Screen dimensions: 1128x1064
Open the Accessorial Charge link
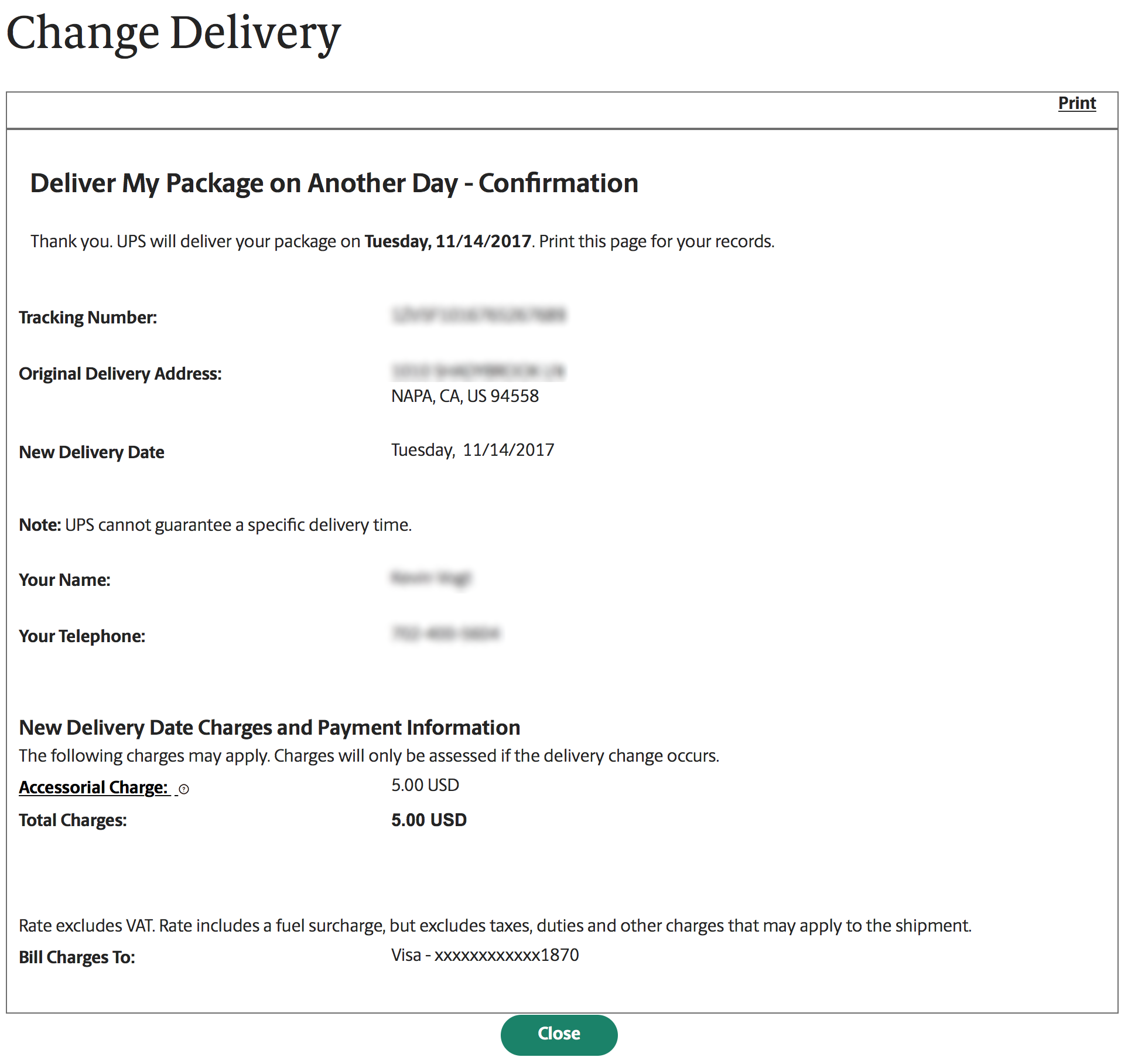[94, 787]
